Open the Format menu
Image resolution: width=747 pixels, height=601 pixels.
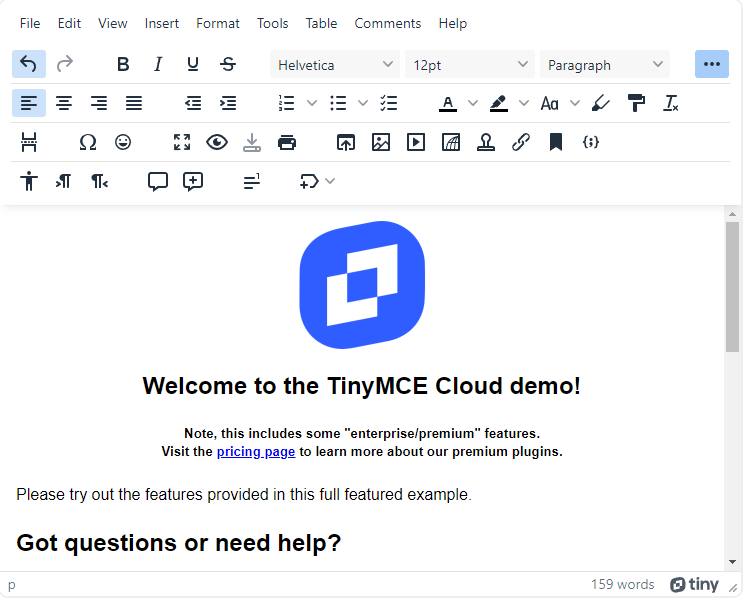click(x=218, y=23)
